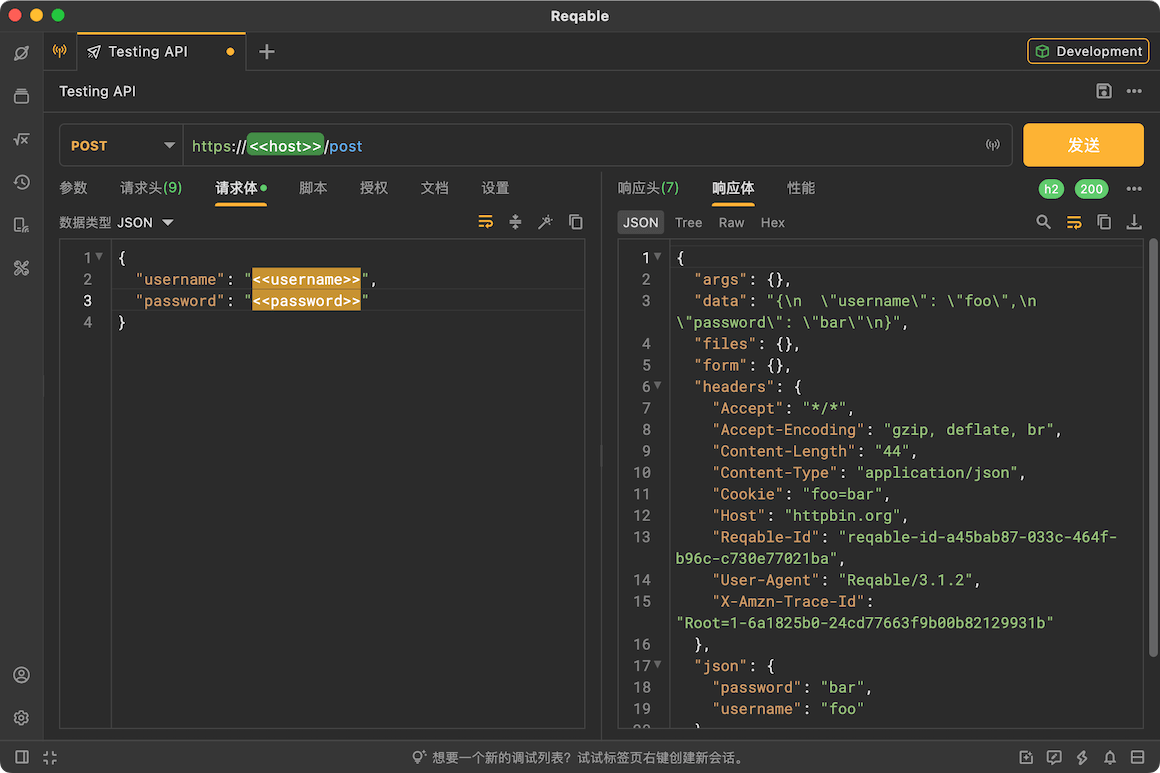Screen dimensions: 1160x773
Task: Open the more options menu under Development
Action: [1134, 91]
